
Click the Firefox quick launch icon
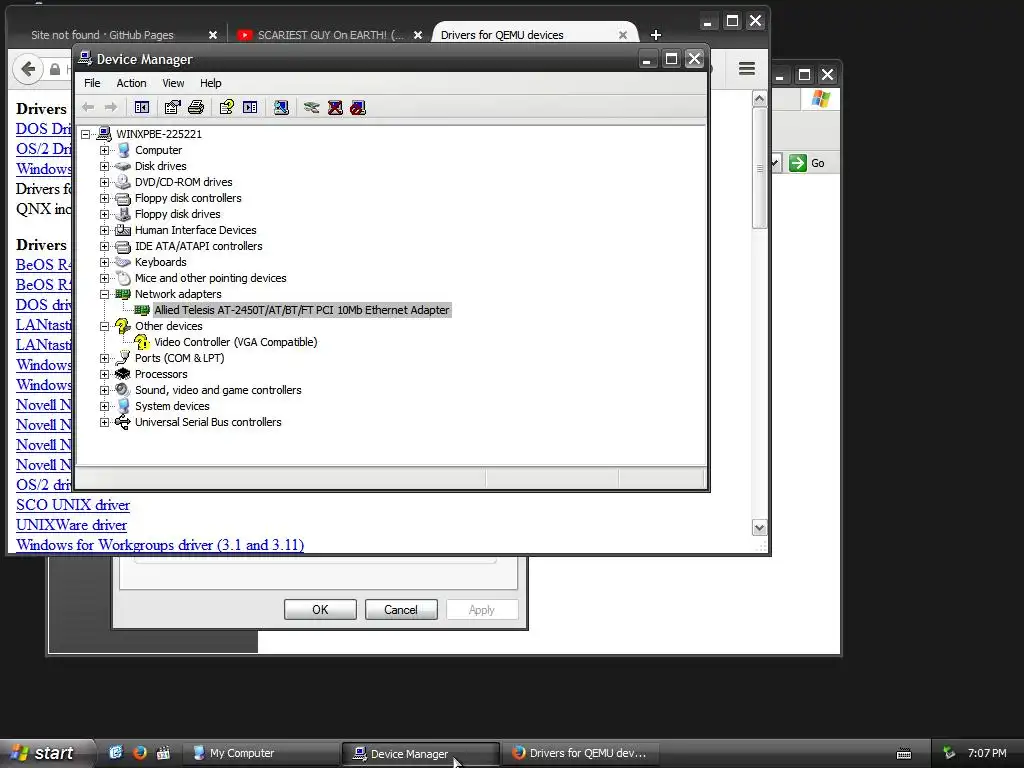pyautogui.click(x=140, y=752)
